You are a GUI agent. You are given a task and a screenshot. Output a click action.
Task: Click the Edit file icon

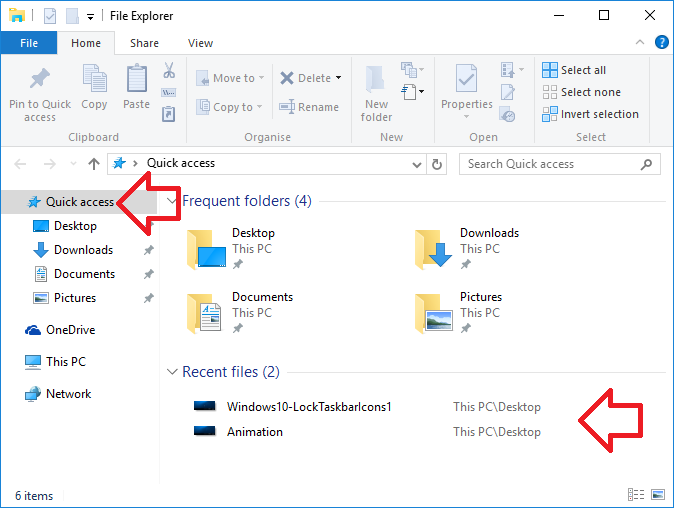(x=508, y=92)
